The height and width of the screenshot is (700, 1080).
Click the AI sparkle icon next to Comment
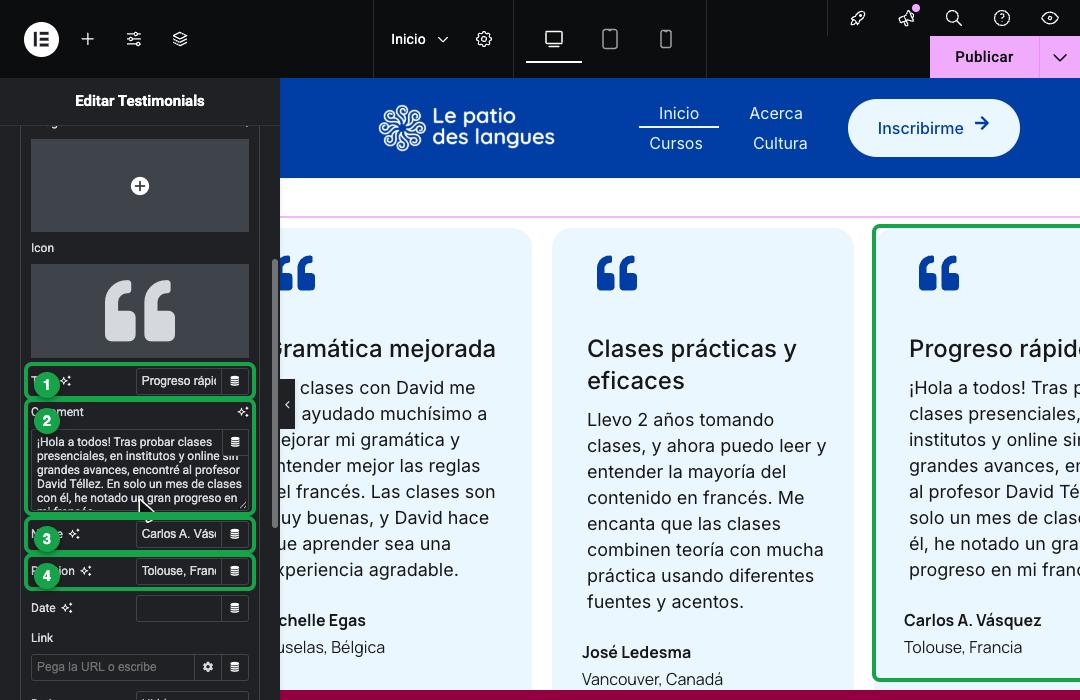click(242, 412)
